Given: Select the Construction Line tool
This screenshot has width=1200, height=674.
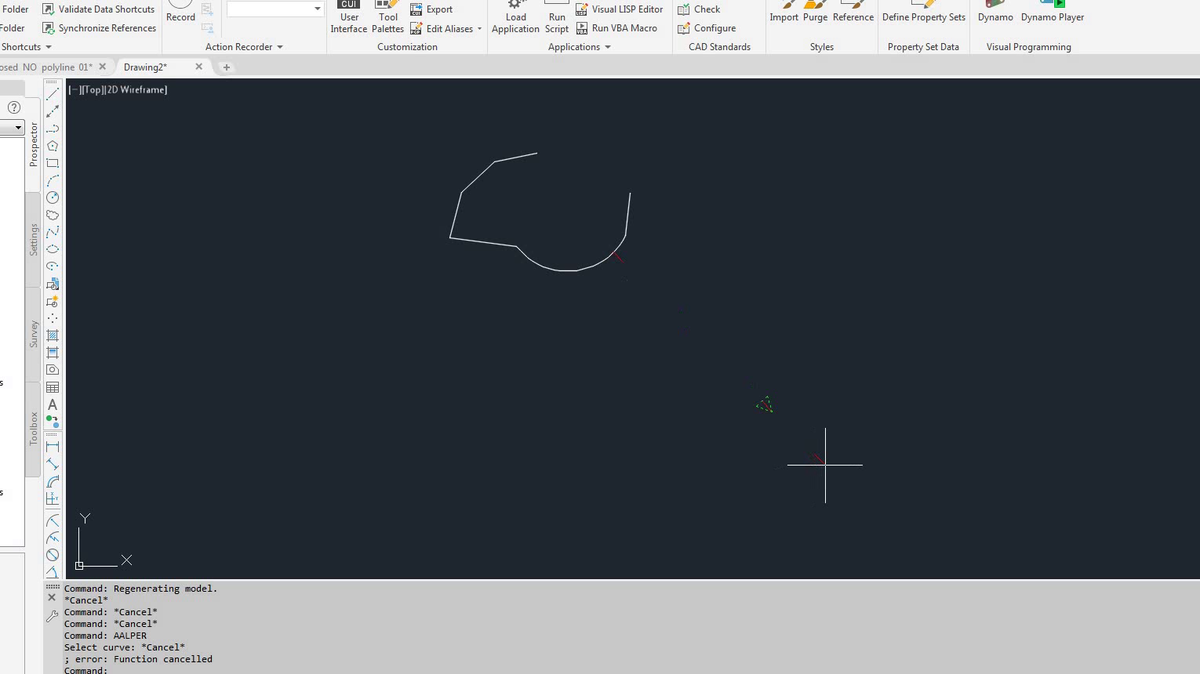Looking at the screenshot, I should point(53,109).
